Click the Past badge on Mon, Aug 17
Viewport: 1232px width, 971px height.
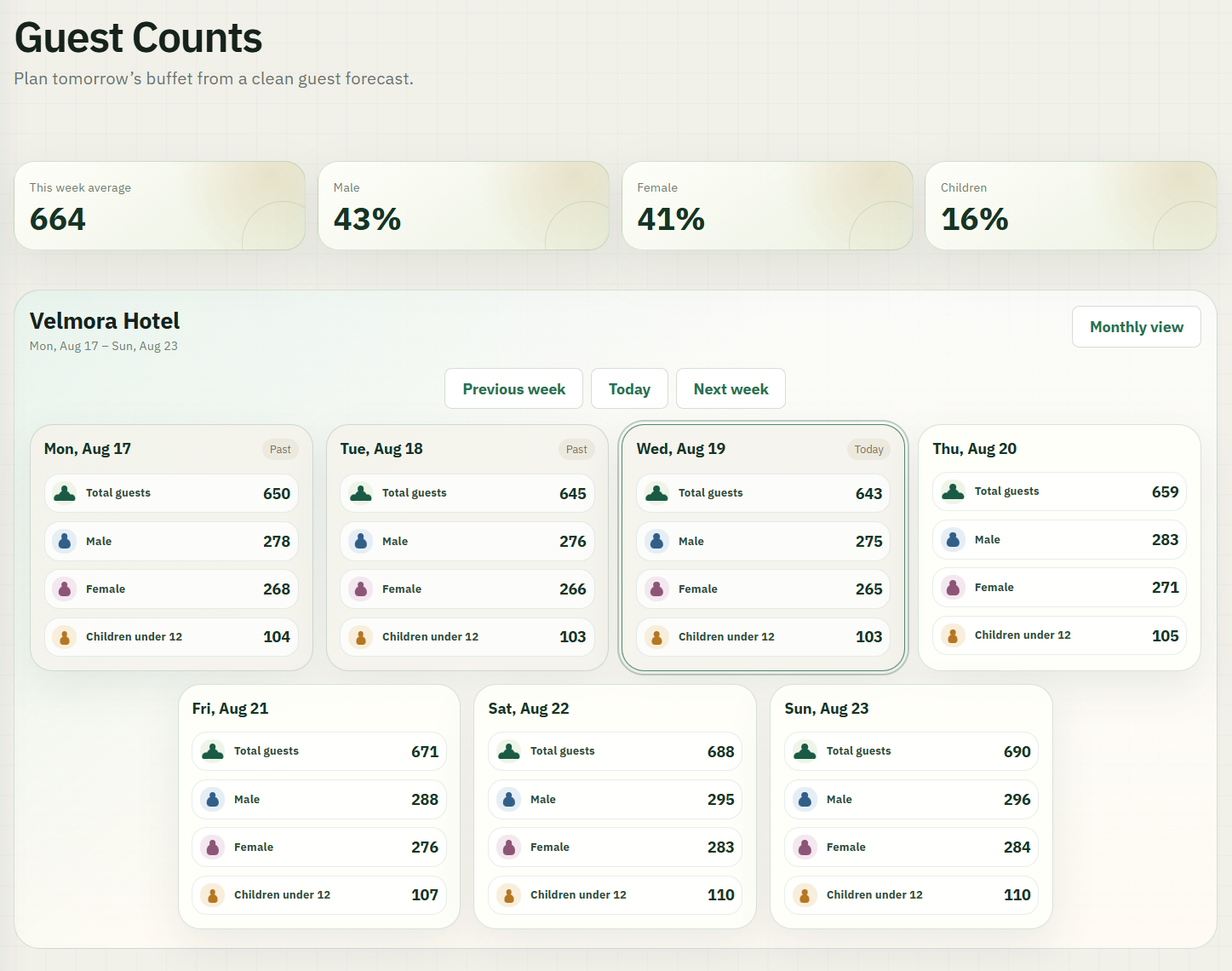tap(280, 450)
